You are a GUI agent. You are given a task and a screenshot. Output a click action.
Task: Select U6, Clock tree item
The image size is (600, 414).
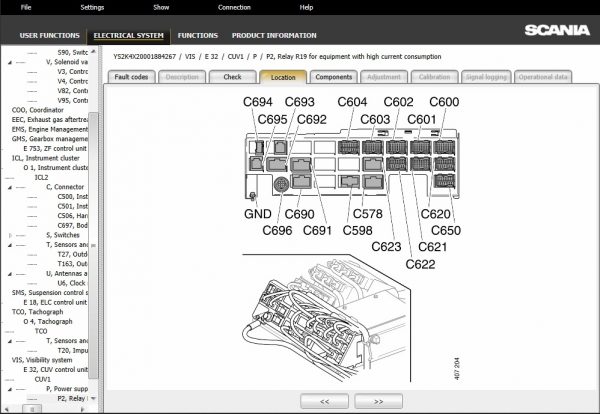(x=72, y=283)
